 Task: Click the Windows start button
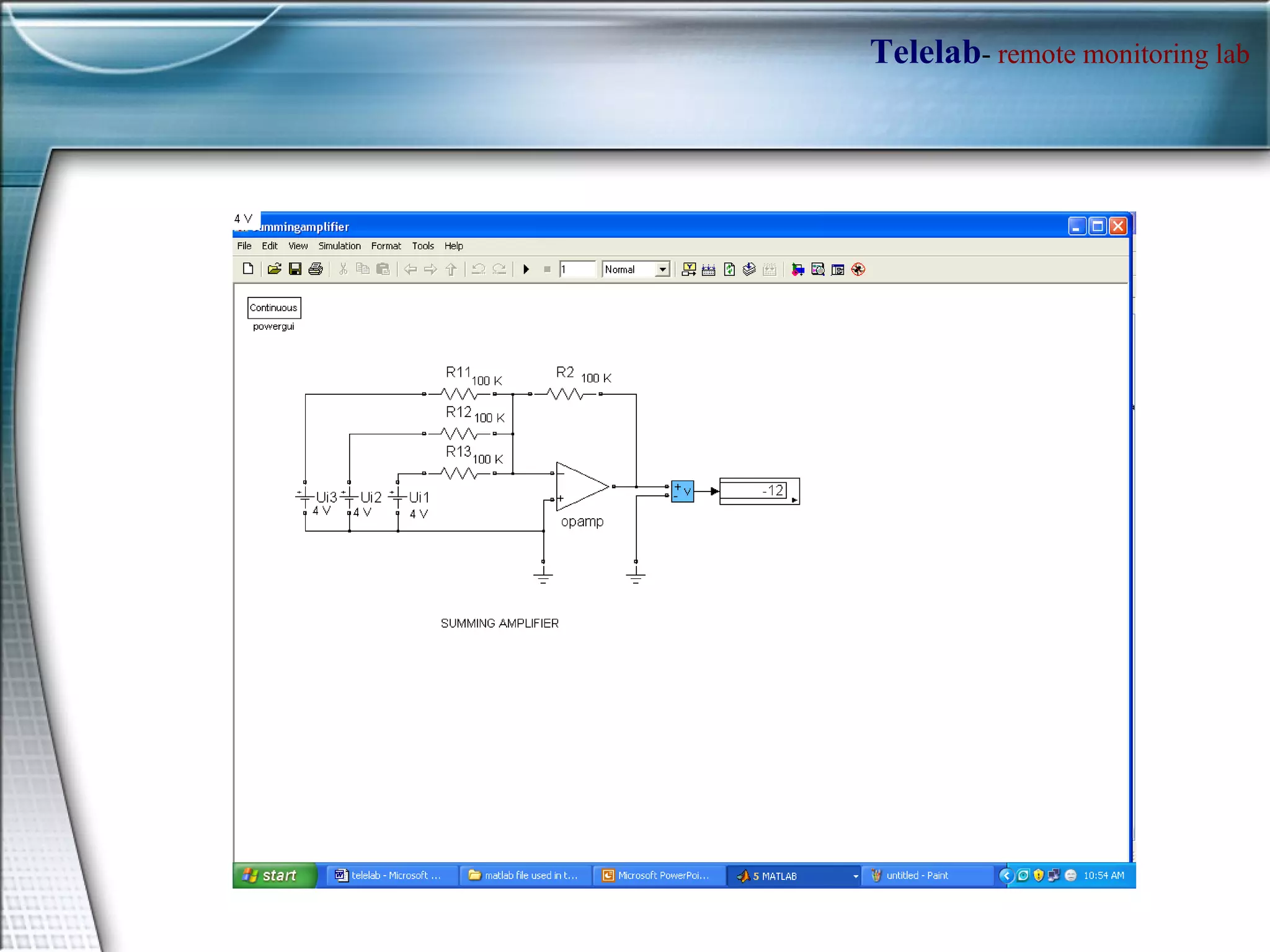click(x=273, y=875)
